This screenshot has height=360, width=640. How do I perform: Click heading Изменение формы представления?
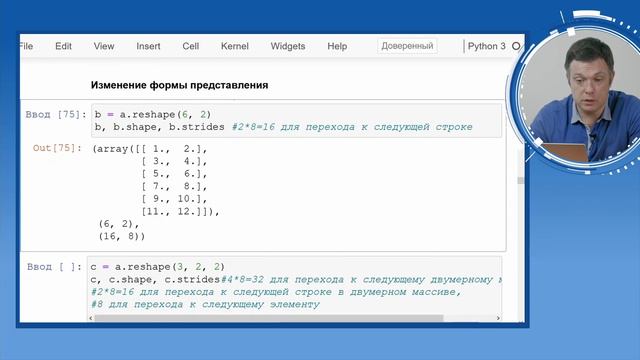pyautogui.click(x=180, y=85)
